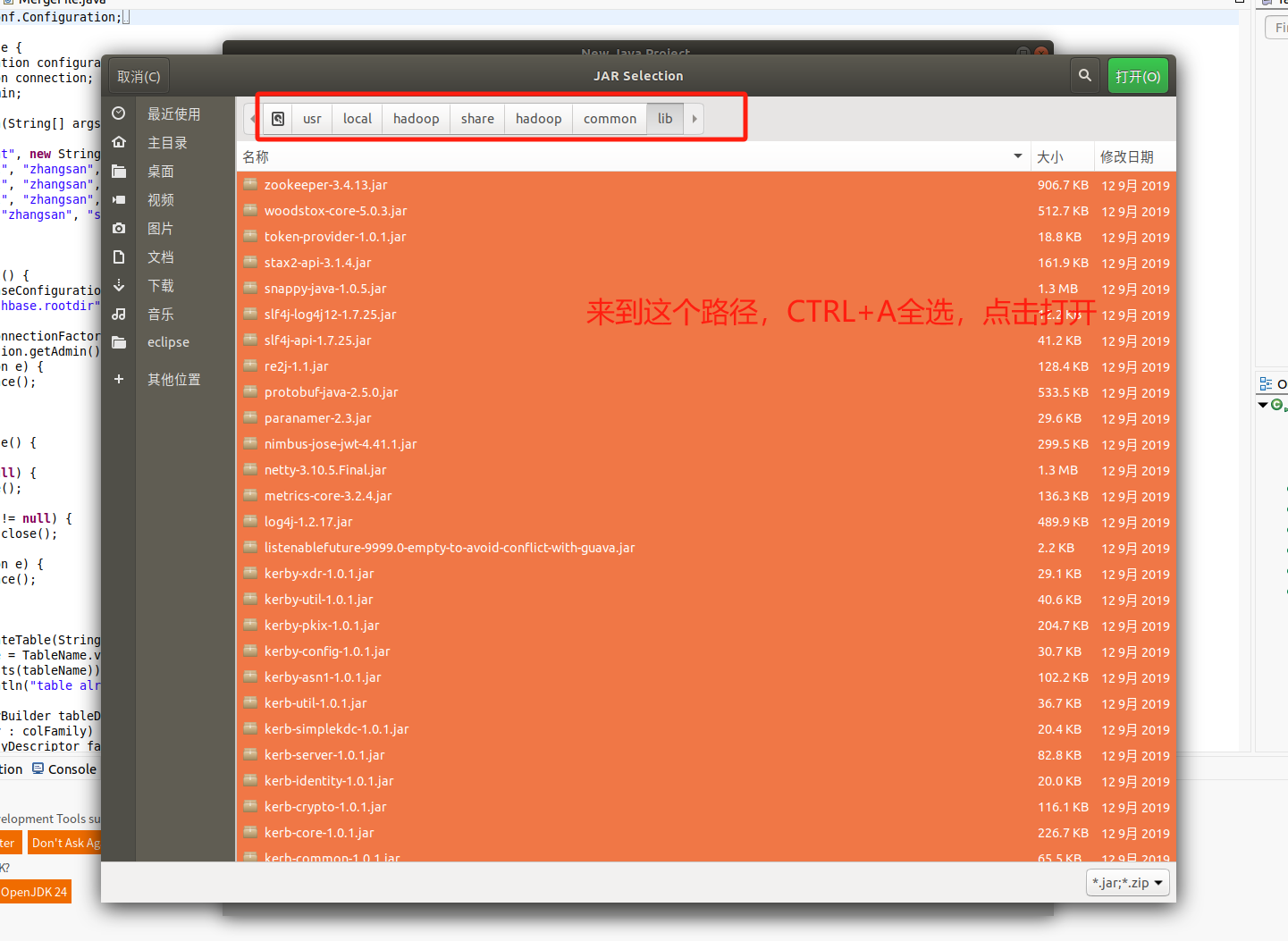Jump to common path segment
This screenshot has width=1288, height=941.
(610, 119)
